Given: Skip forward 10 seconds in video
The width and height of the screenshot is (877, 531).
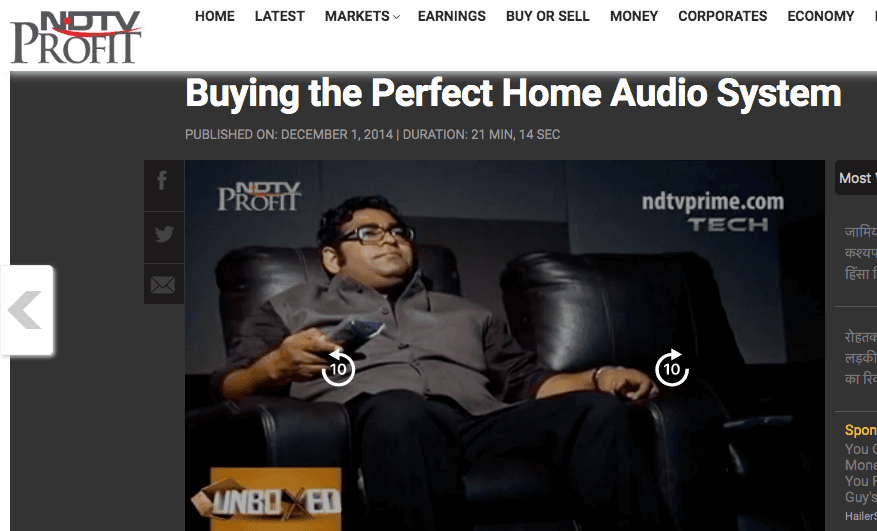Looking at the screenshot, I should click(x=672, y=368).
